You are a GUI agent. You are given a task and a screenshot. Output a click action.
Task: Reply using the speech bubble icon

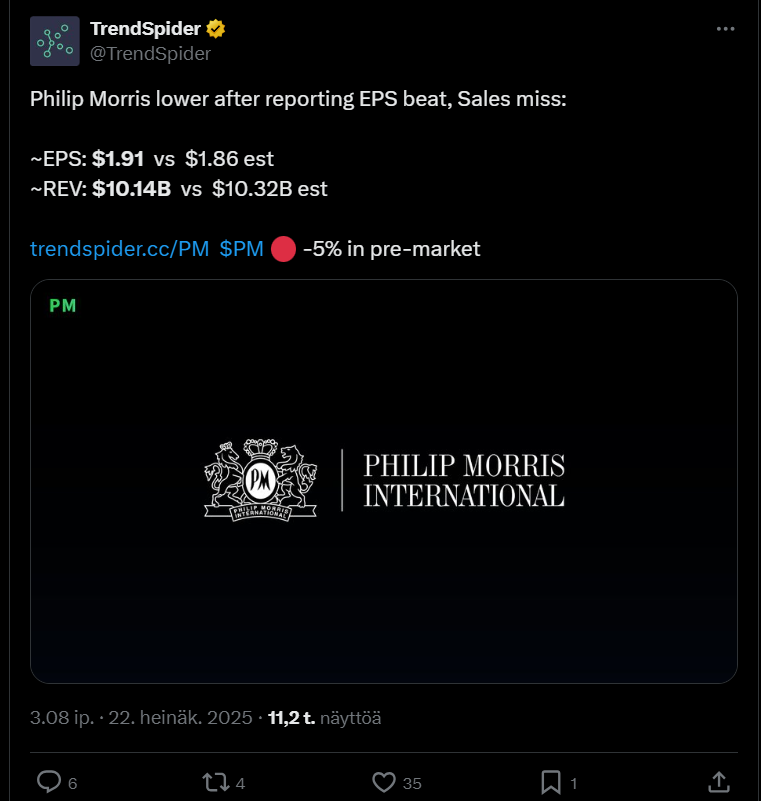pyautogui.click(x=49, y=781)
